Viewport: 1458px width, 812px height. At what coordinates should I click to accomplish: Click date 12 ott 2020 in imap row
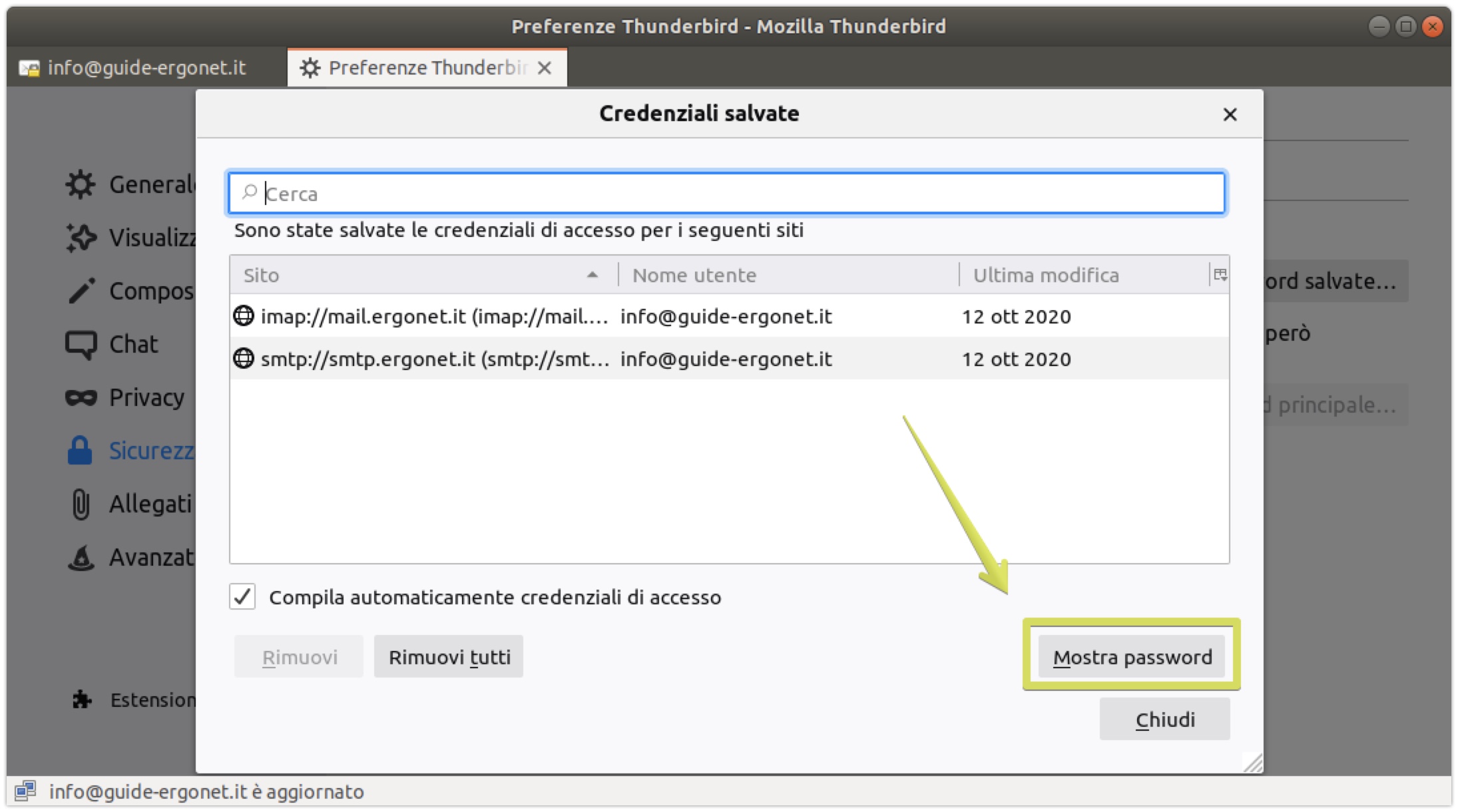1016,316
